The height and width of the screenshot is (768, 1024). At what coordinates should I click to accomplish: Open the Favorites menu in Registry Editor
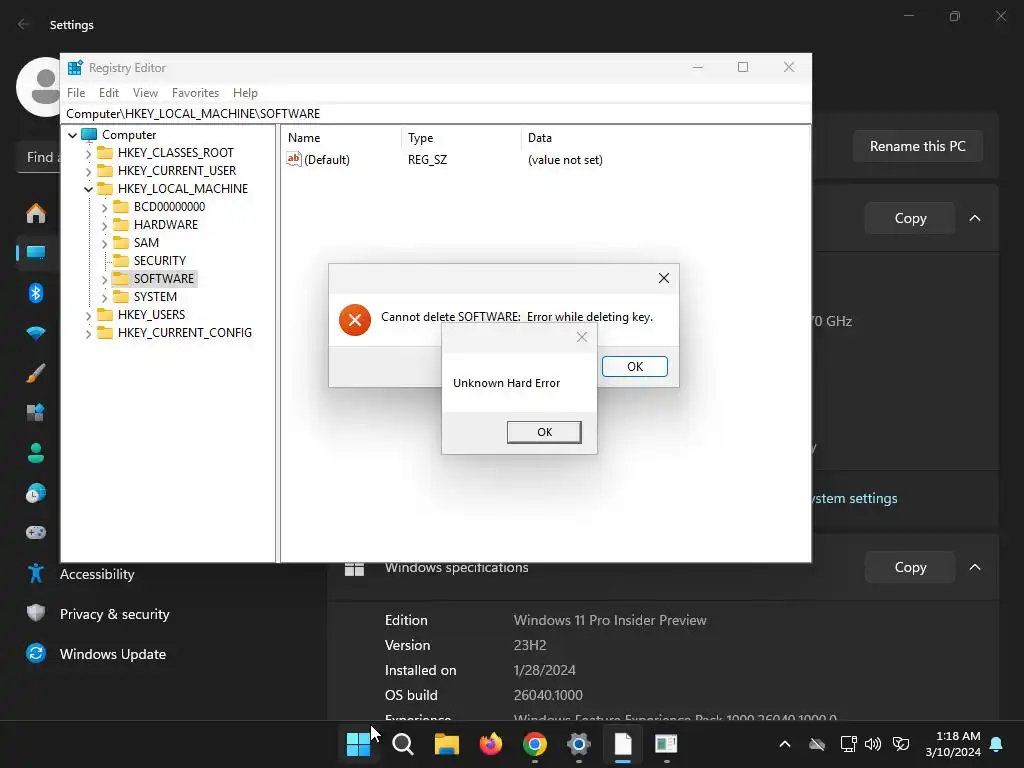[195, 93]
